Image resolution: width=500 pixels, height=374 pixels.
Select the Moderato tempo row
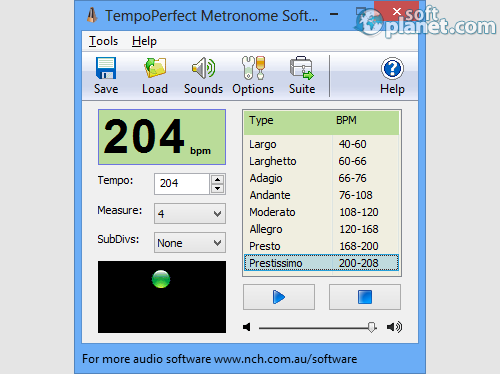pos(321,212)
